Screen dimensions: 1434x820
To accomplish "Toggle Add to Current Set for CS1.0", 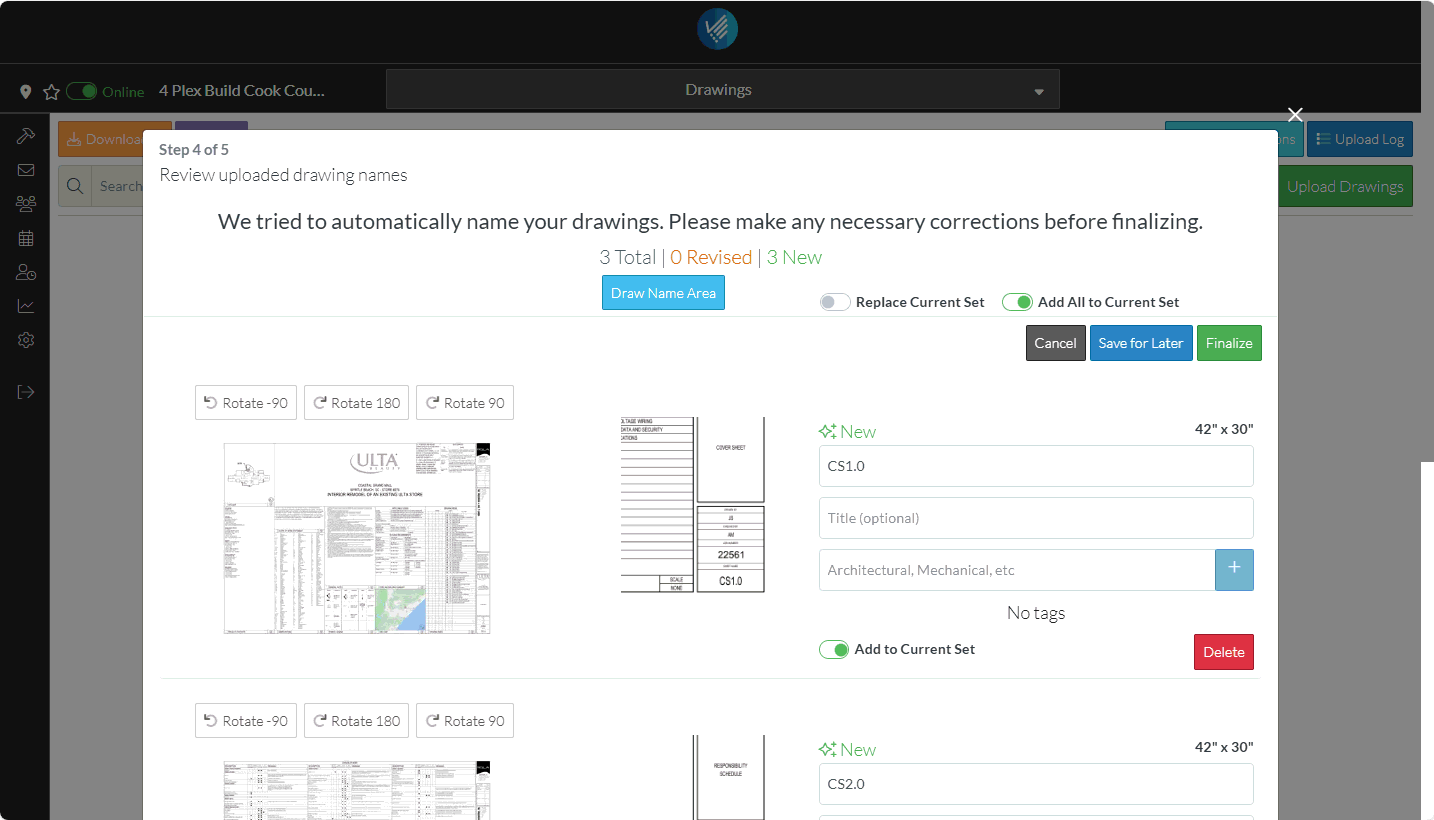I will point(834,650).
